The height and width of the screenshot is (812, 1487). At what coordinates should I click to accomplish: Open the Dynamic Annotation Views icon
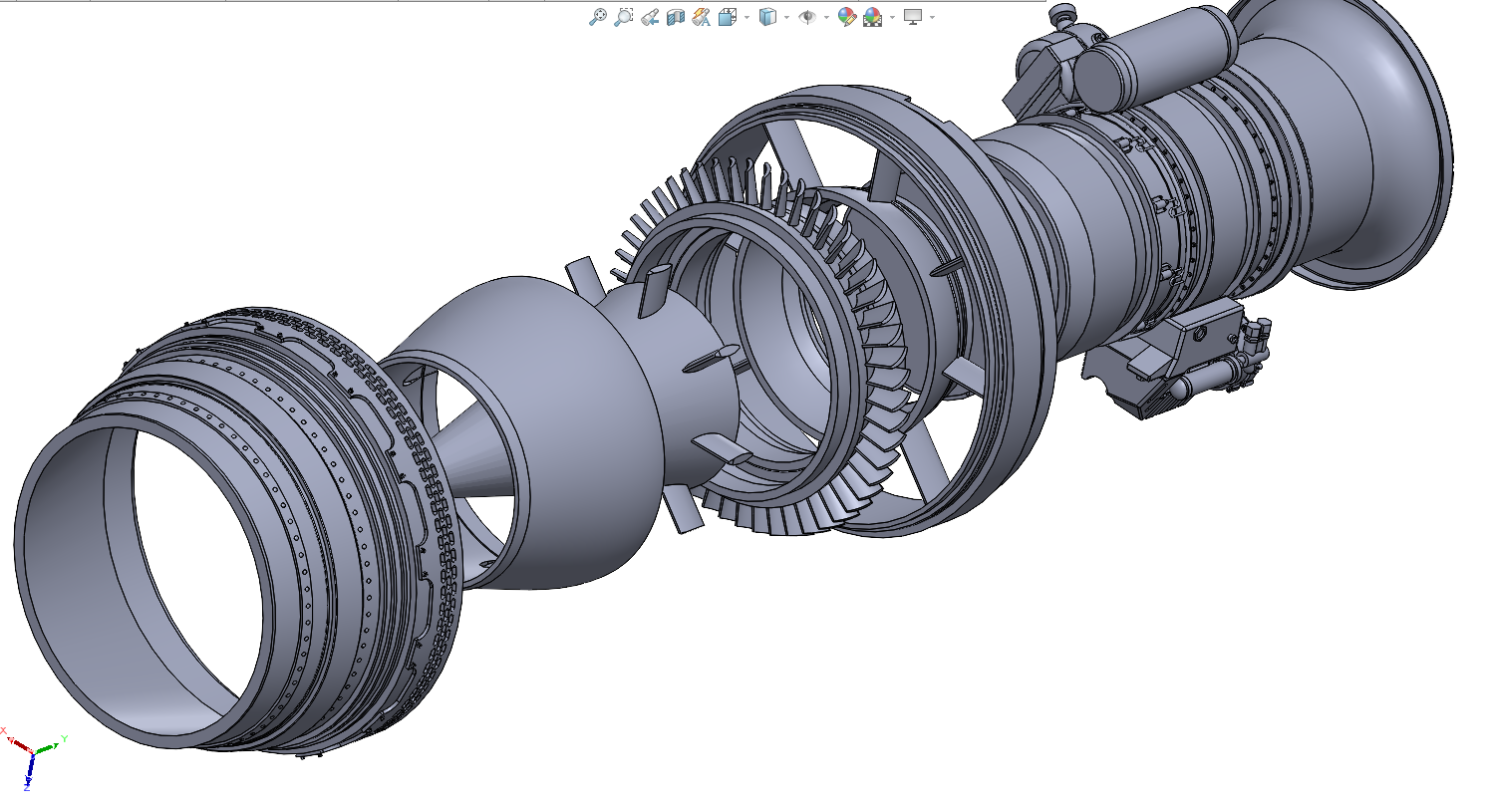coord(702,17)
